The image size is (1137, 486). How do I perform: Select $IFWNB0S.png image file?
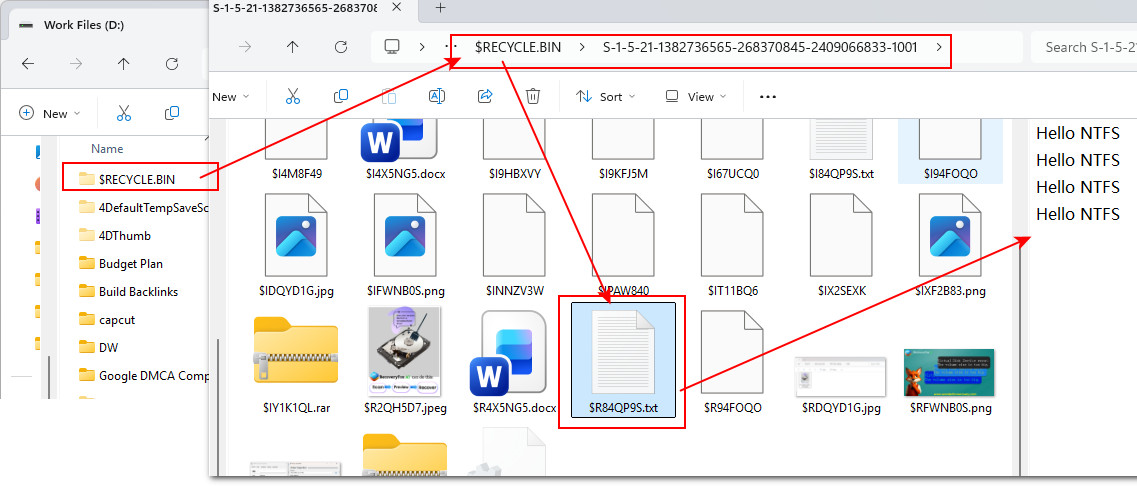[x=405, y=247]
